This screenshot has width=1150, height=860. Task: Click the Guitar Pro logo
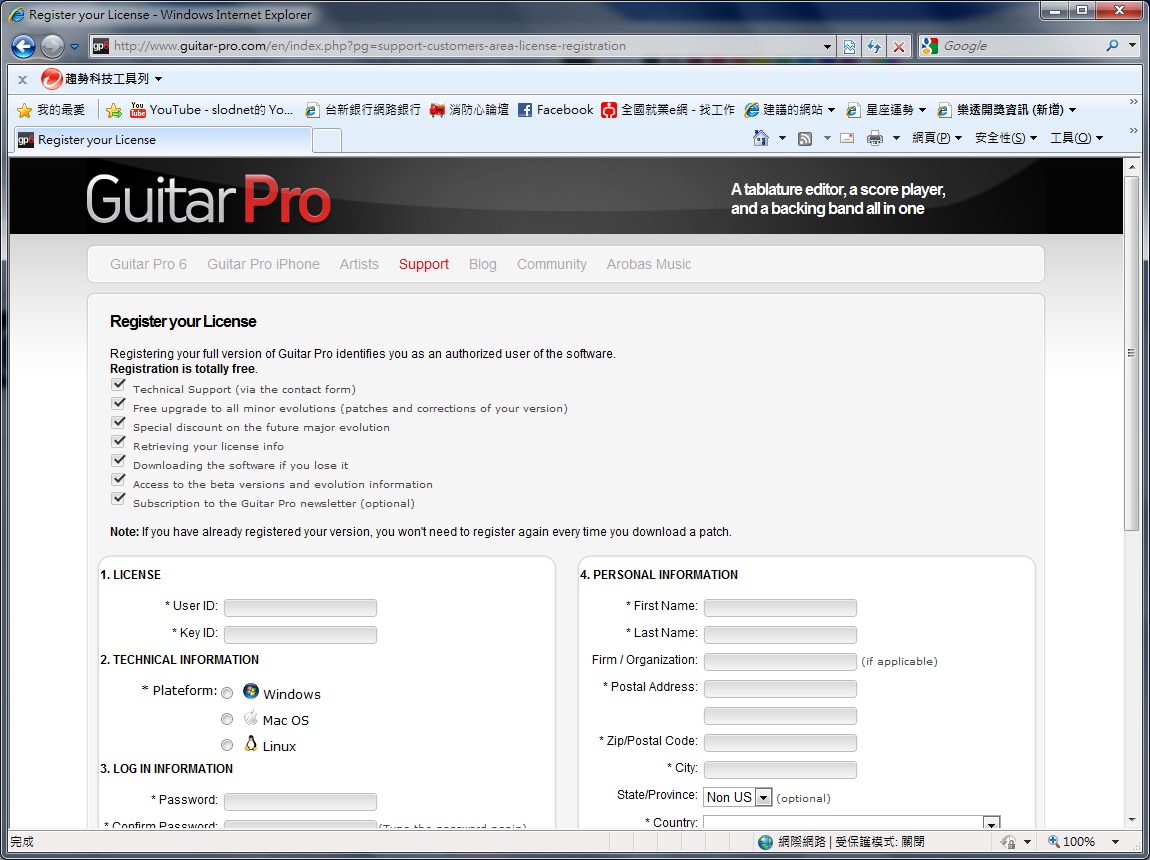point(208,199)
